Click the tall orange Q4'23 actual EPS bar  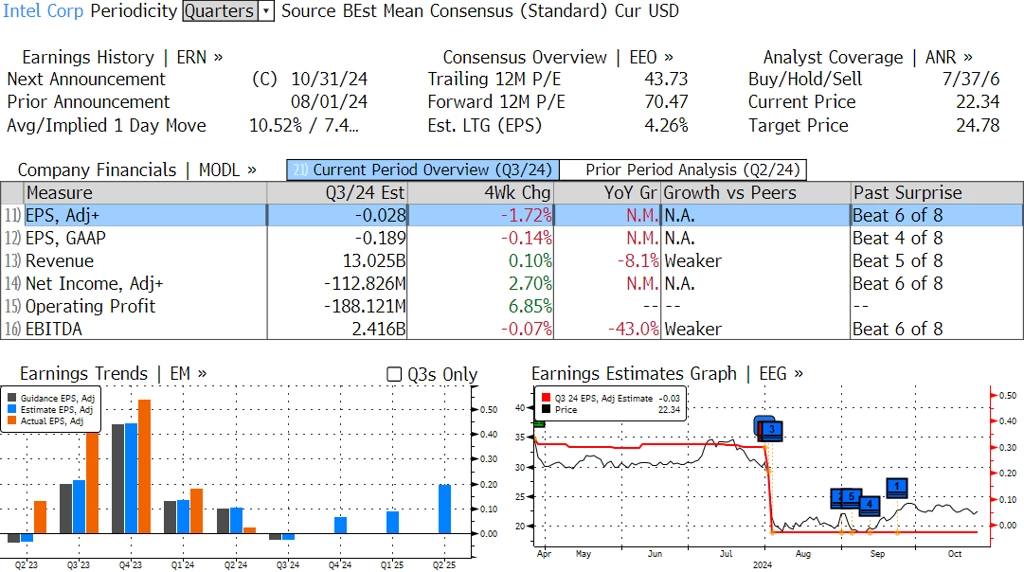click(x=144, y=466)
